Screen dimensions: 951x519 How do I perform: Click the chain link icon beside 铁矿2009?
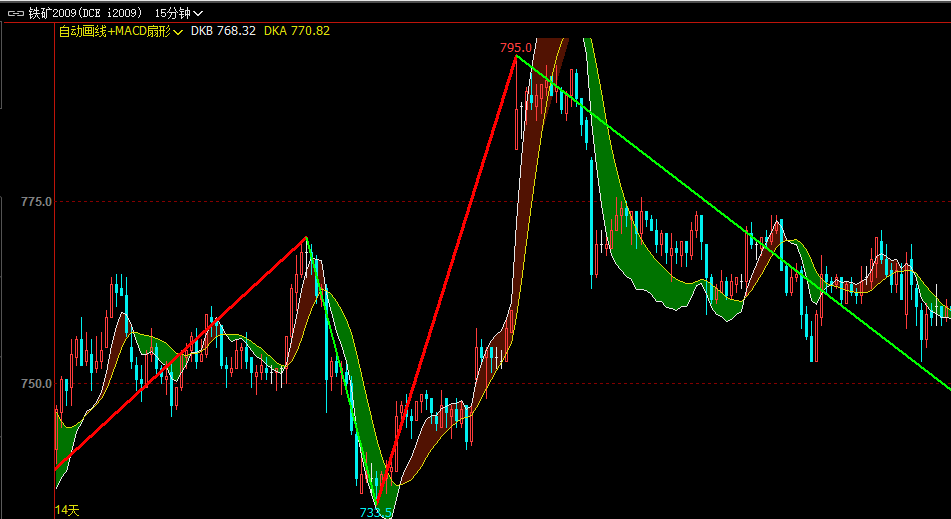tap(16, 12)
